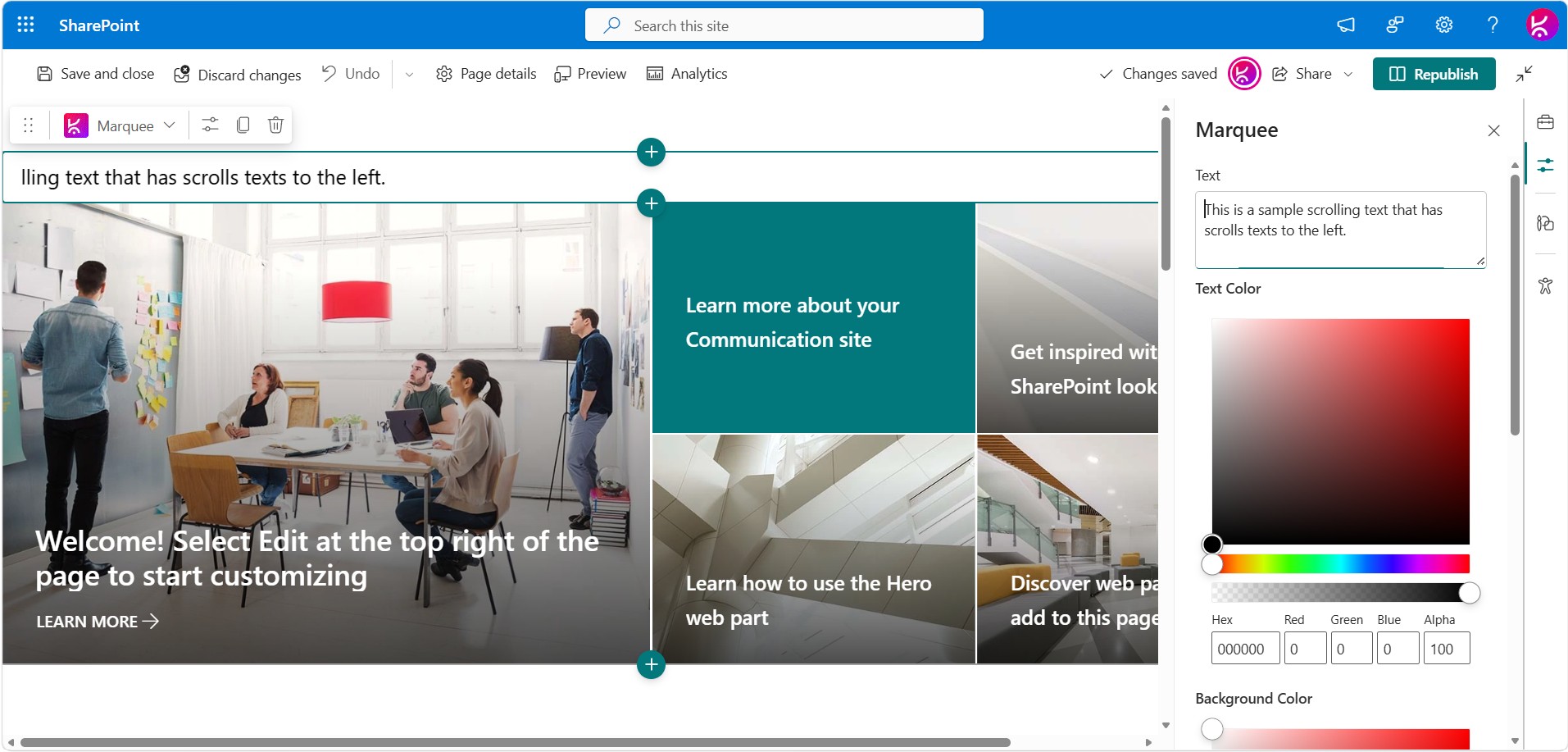Screen dimensions: 1568x752
Task: Click the help question mark icon
Action: coord(1492,25)
